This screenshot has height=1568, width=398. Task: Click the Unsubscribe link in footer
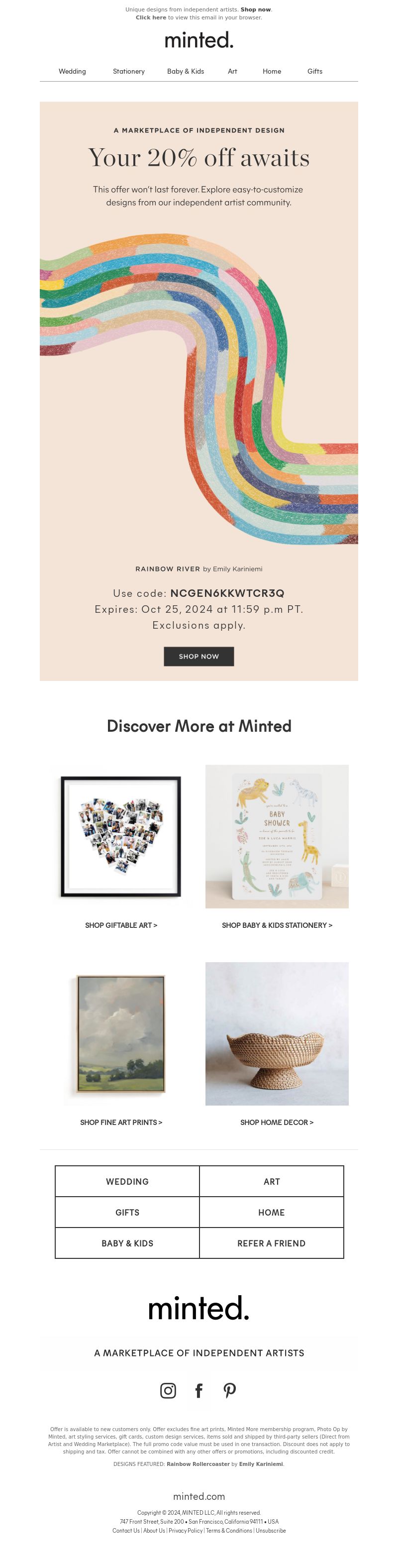coord(271,1530)
